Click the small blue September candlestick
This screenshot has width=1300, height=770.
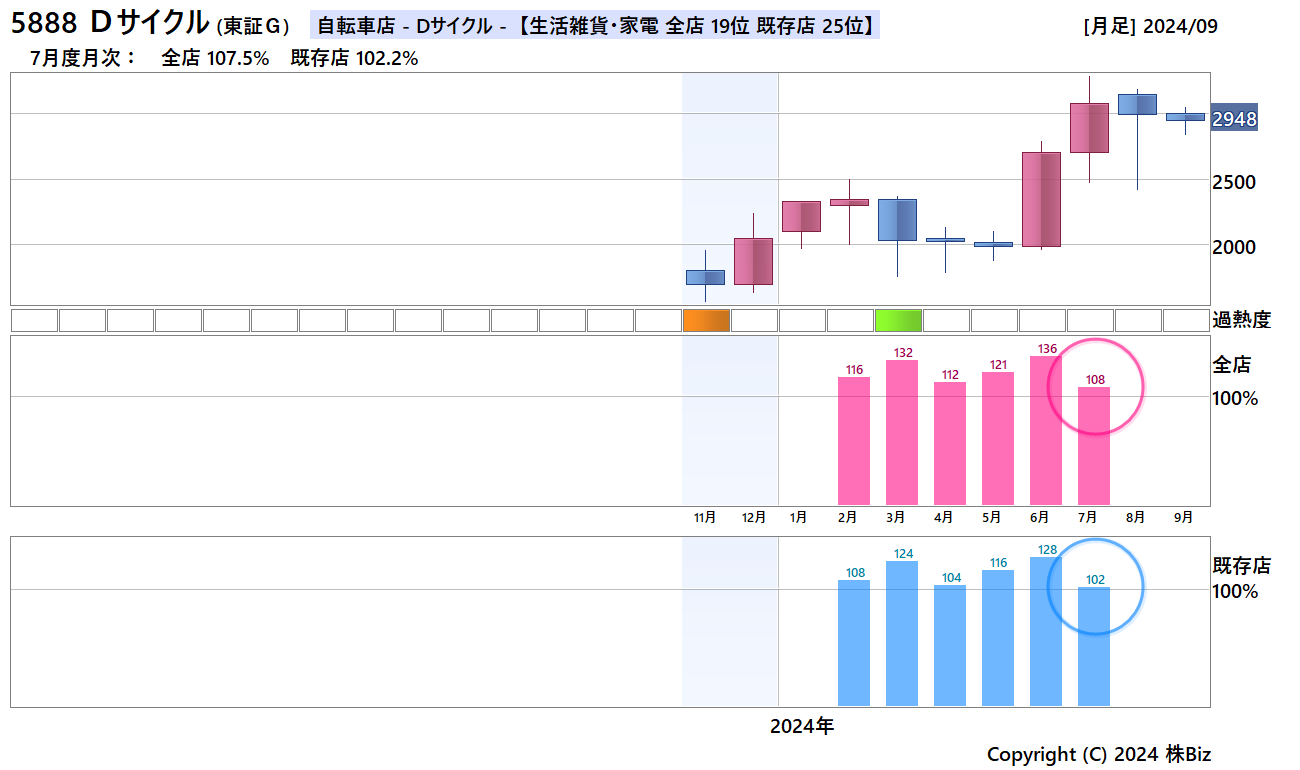(1185, 117)
